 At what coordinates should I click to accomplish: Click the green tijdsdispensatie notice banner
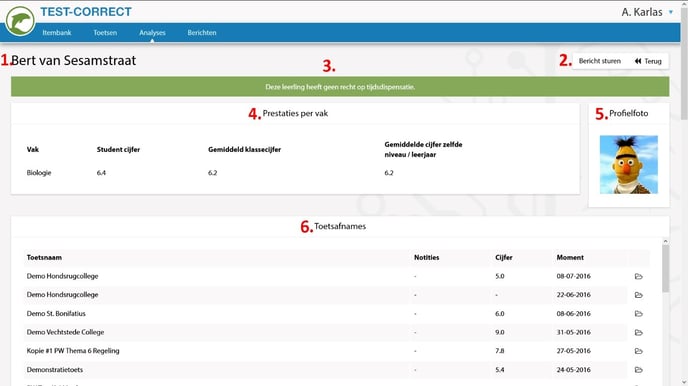pyautogui.click(x=340, y=86)
